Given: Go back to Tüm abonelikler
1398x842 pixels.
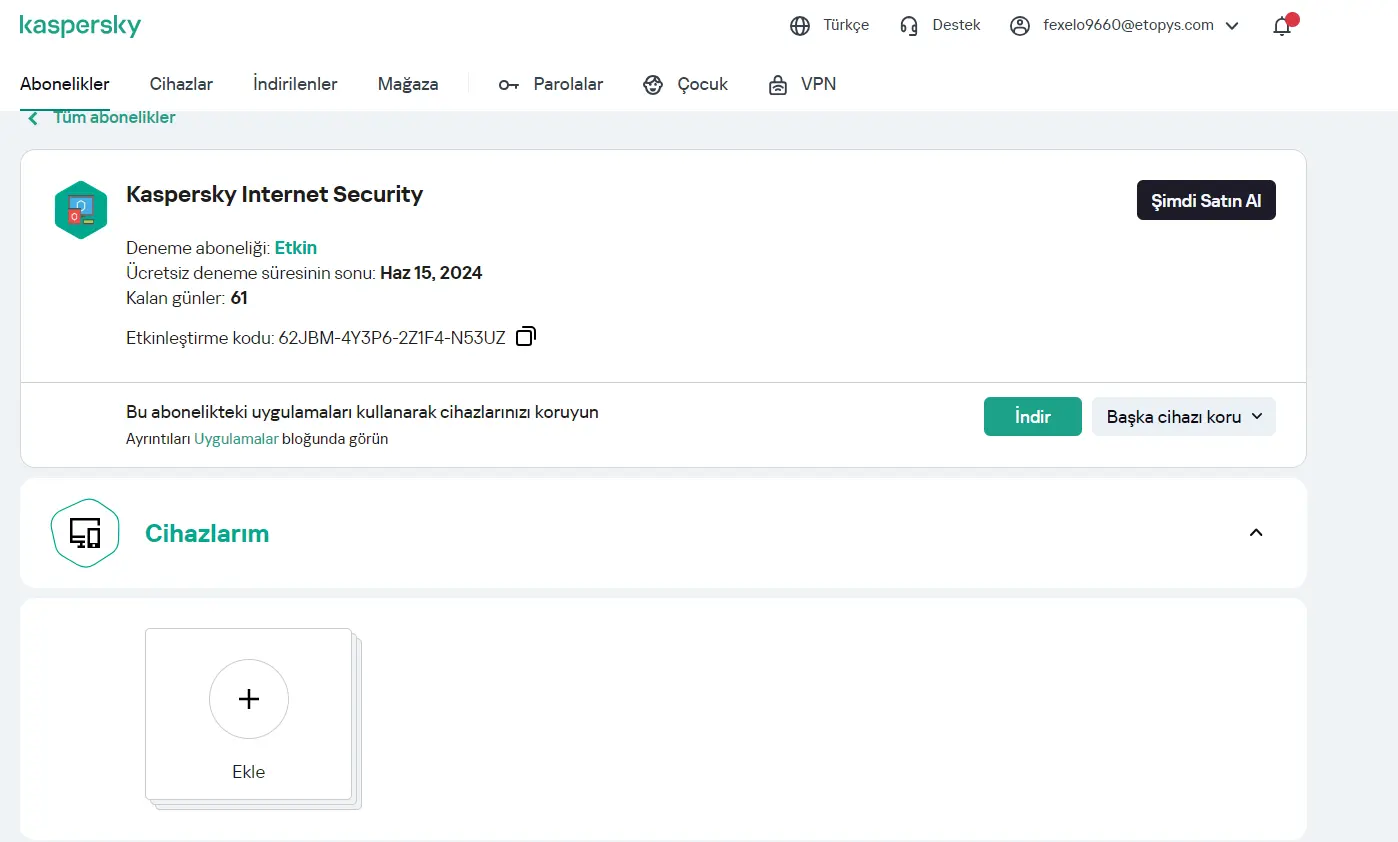Looking at the screenshot, I should pos(114,117).
